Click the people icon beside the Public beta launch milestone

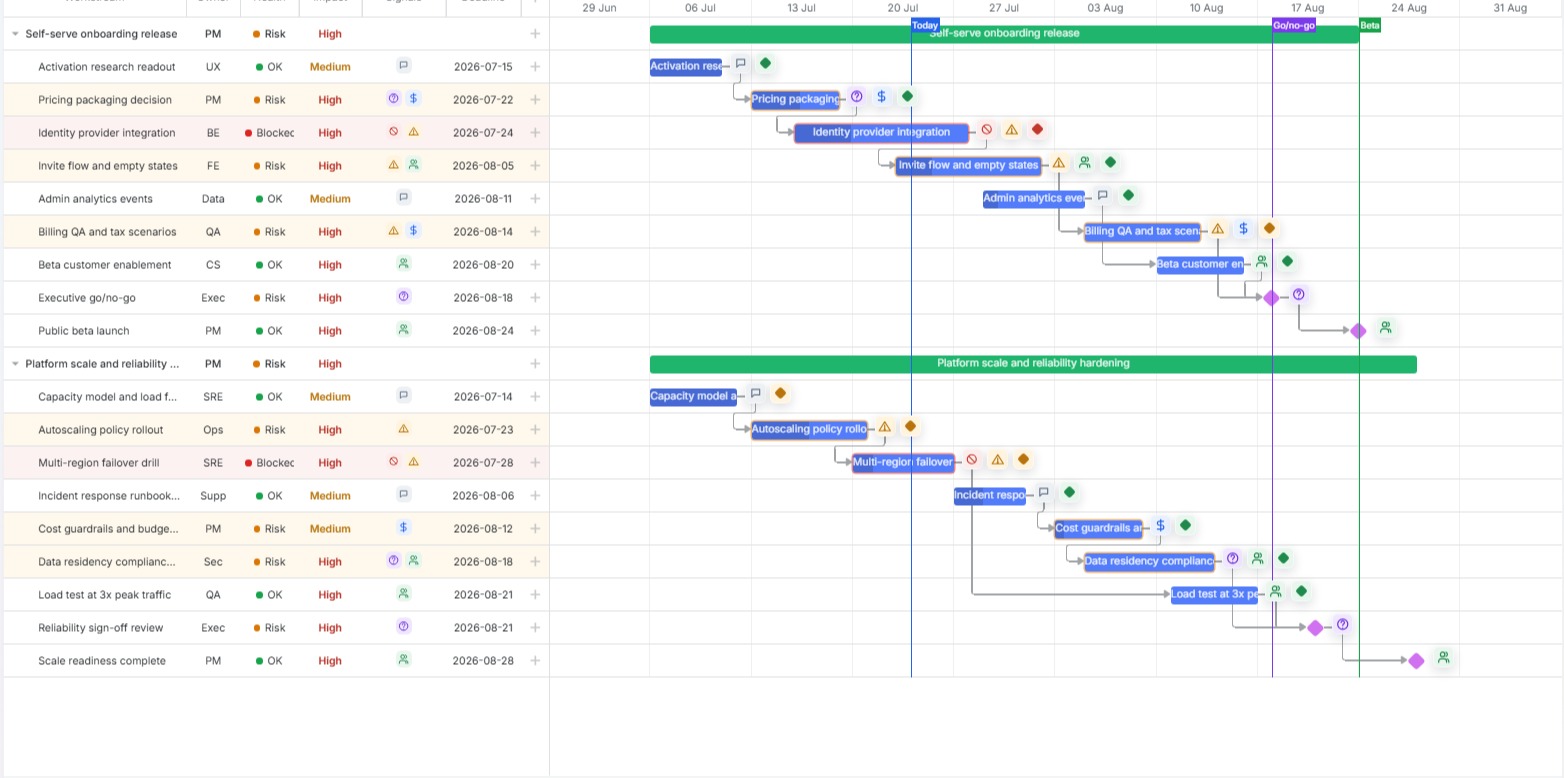pos(1386,328)
